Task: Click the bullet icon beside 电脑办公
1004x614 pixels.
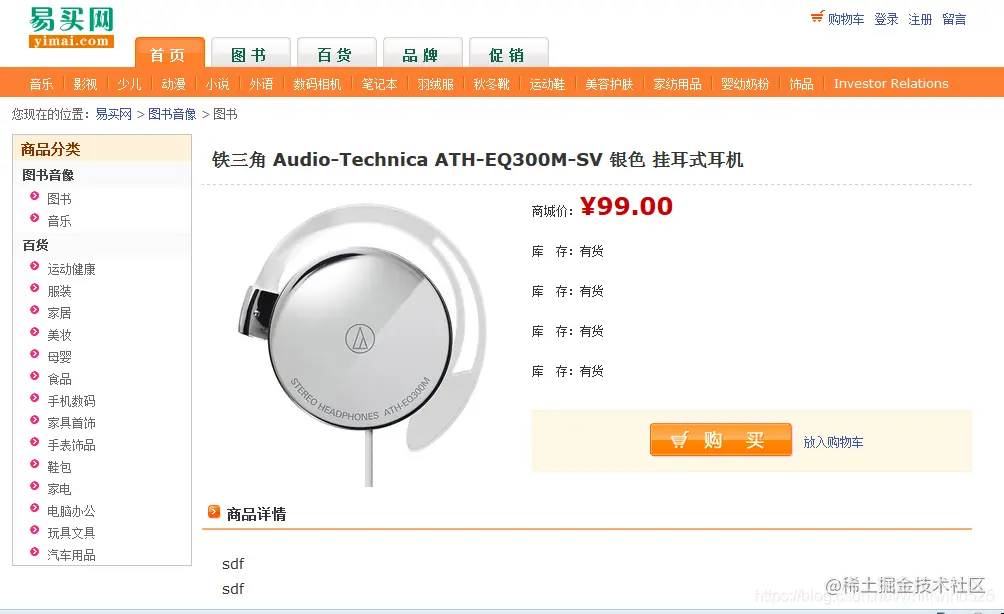Action: click(x=35, y=508)
